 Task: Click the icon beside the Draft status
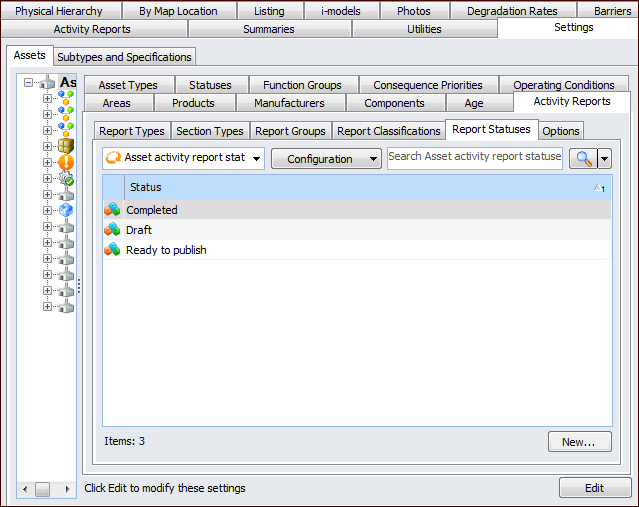pyautogui.click(x=112, y=229)
